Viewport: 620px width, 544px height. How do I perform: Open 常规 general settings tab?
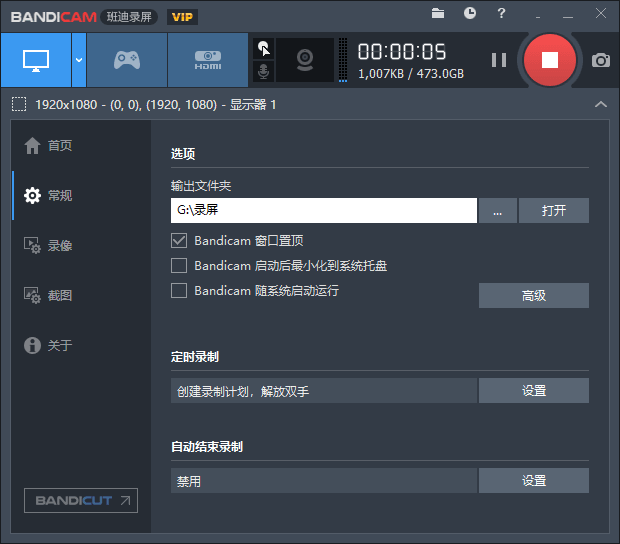(x=48, y=195)
